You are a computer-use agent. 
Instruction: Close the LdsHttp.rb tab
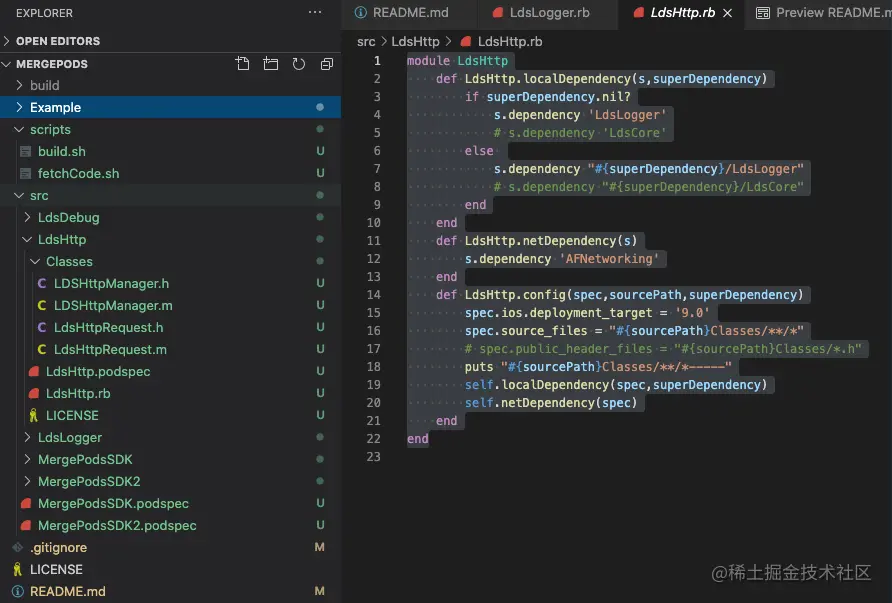click(727, 13)
